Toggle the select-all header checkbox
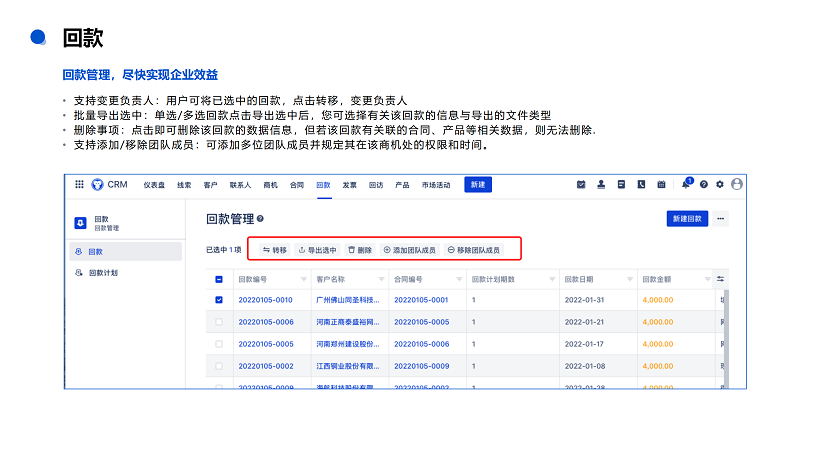The image size is (820, 461). tap(219, 279)
